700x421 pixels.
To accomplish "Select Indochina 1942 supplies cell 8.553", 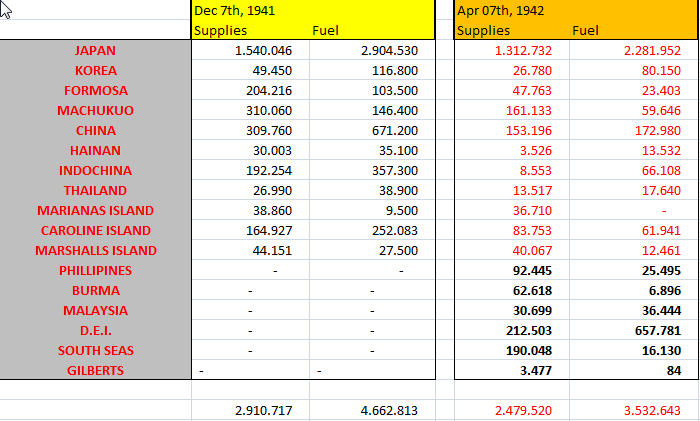I will 512,171.
